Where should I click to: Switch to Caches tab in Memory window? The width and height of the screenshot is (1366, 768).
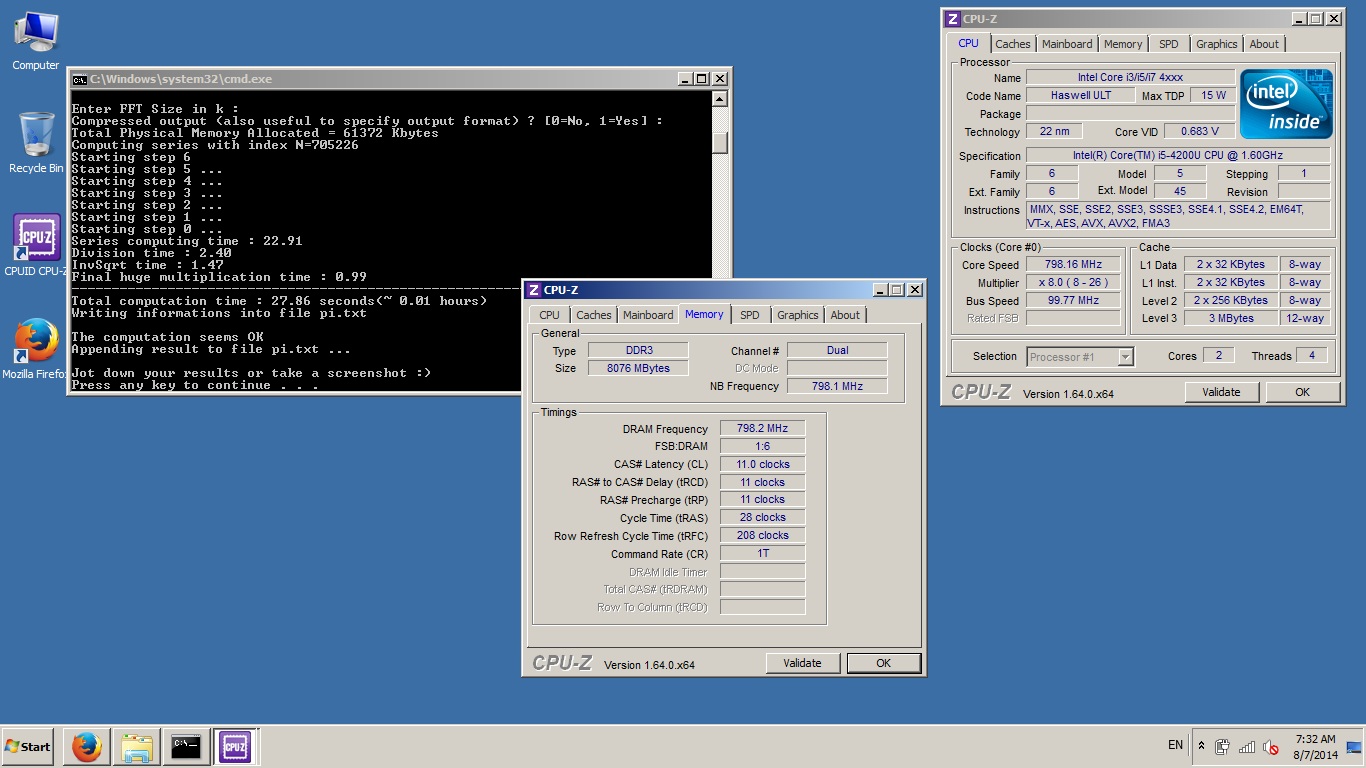coord(593,315)
